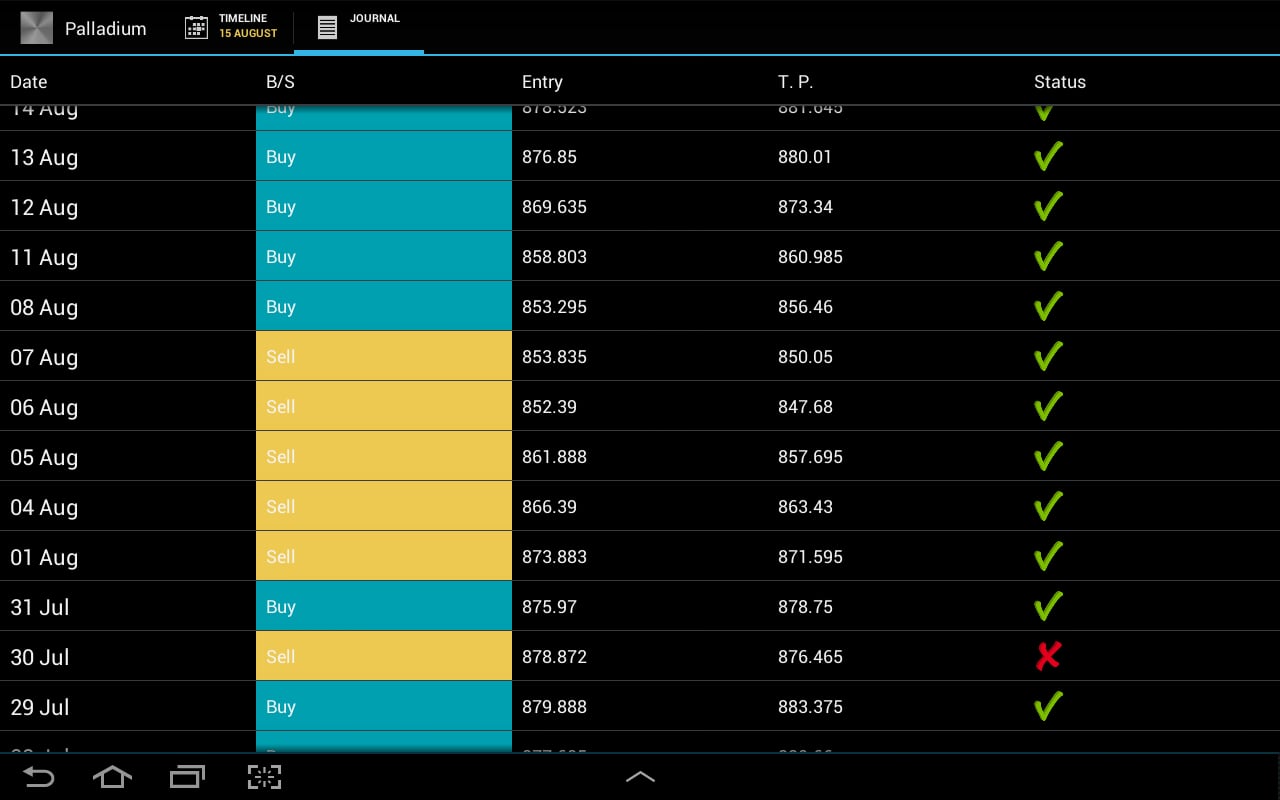The height and width of the screenshot is (800, 1280).
Task: Switch to the Timeline 15 August tab
Action: click(231, 27)
